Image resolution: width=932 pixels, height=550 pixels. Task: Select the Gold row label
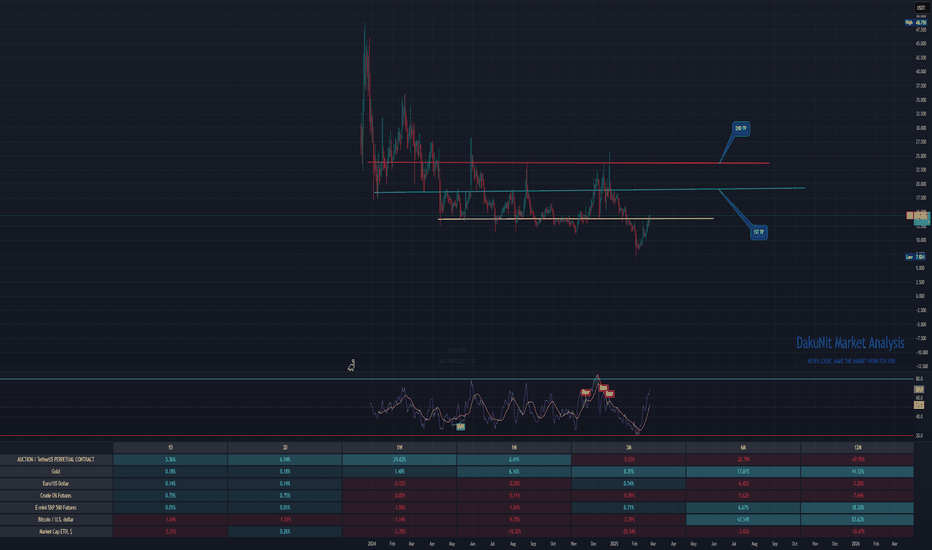click(x=56, y=472)
